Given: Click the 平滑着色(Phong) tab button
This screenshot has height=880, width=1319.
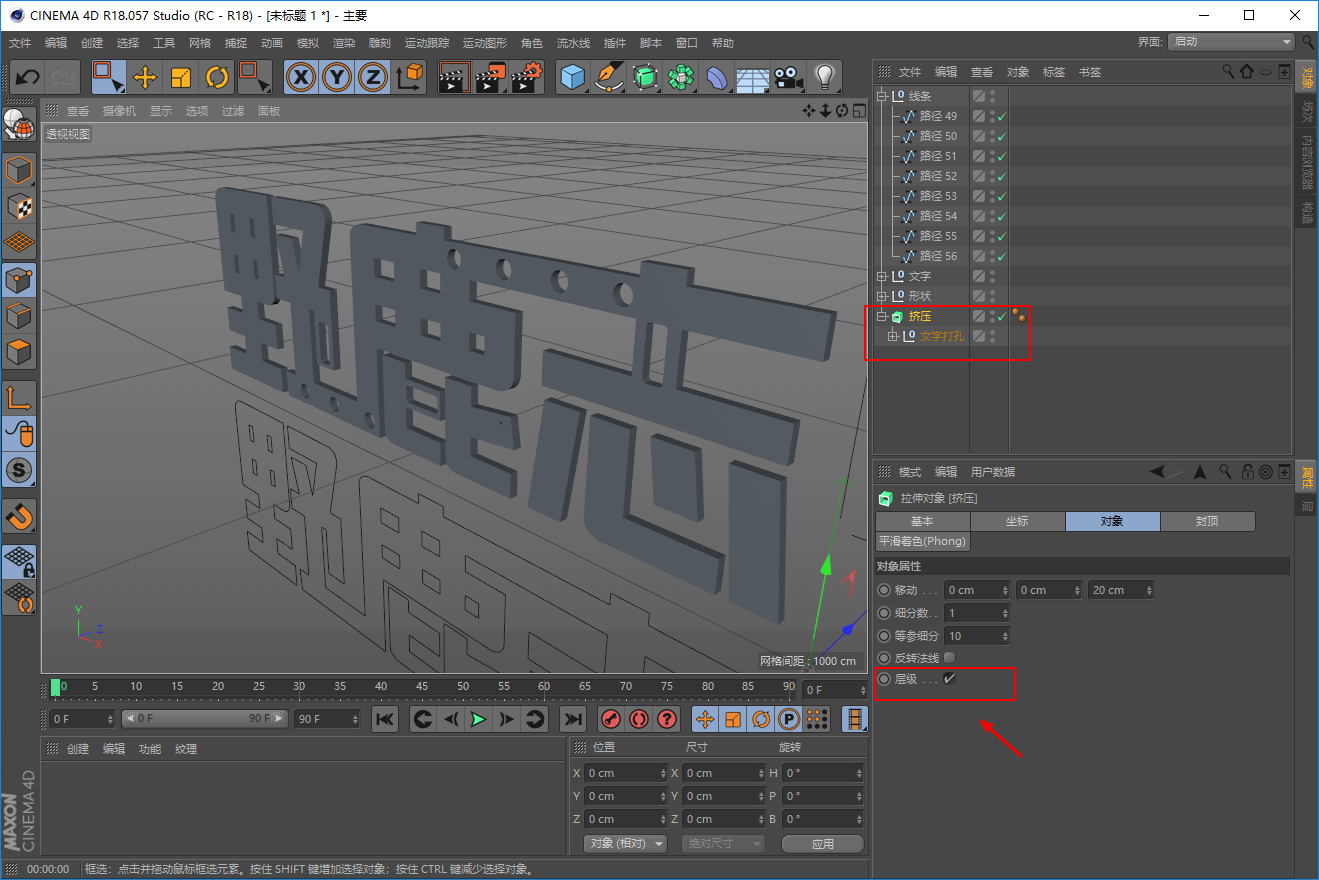Looking at the screenshot, I should pos(922,541).
